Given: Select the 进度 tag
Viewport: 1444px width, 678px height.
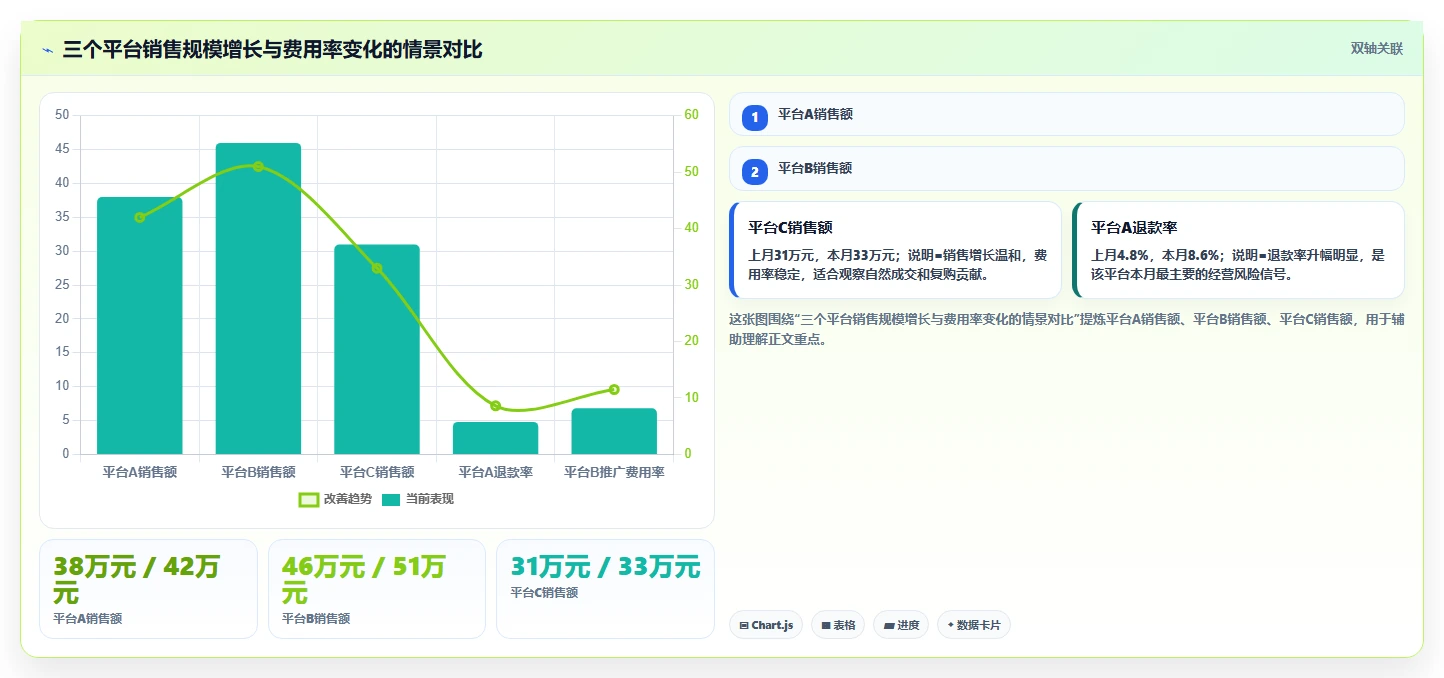Looking at the screenshot, I should (x=901, y=625).
